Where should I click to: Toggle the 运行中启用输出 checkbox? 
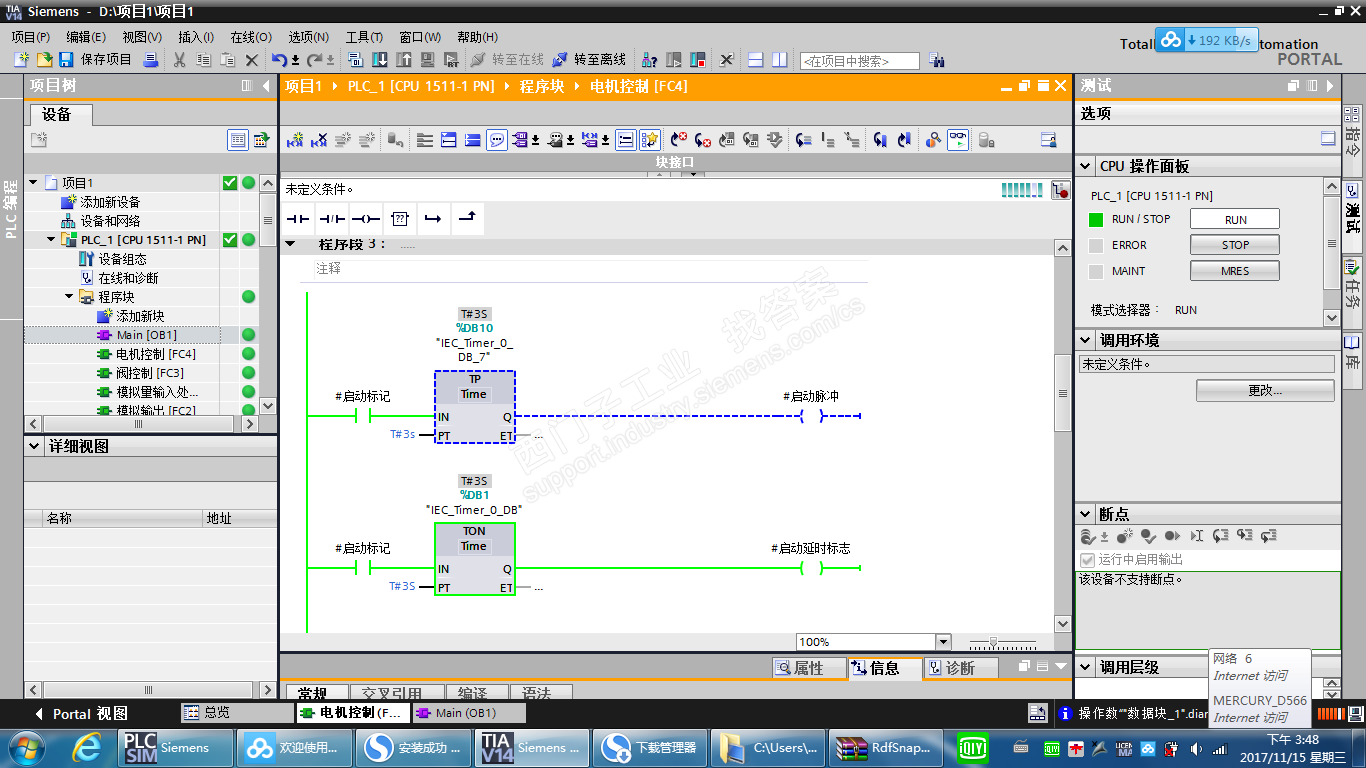tap(1088, 560)
